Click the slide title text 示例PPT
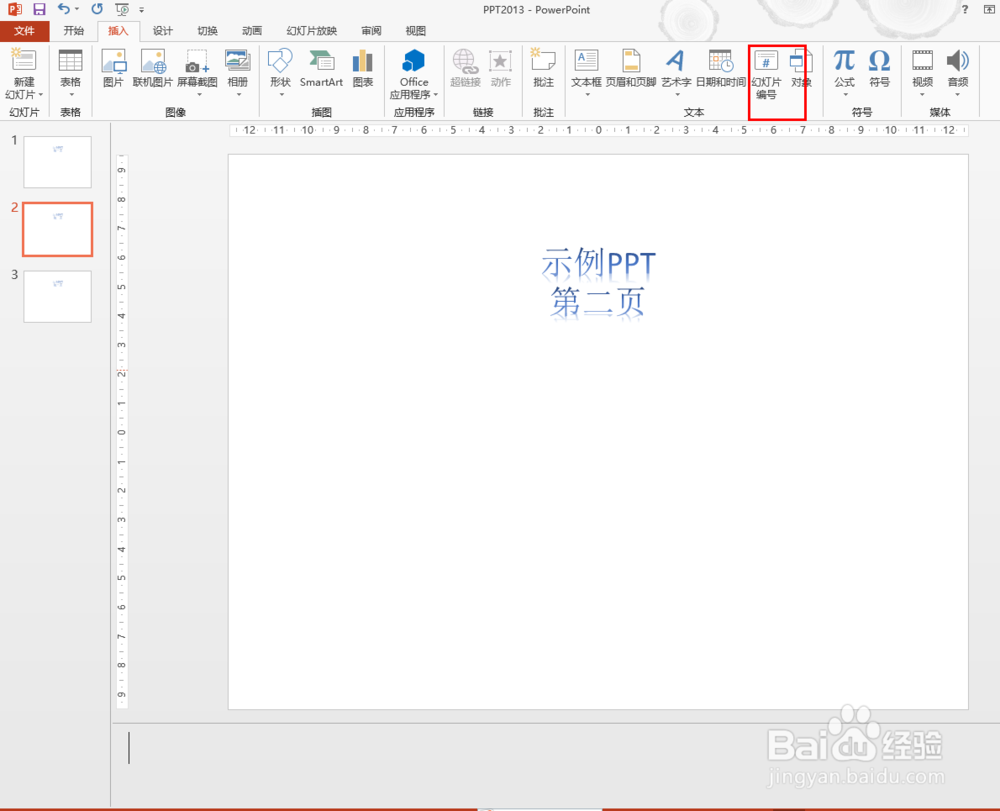1000x811 pixels. point(598,263)
